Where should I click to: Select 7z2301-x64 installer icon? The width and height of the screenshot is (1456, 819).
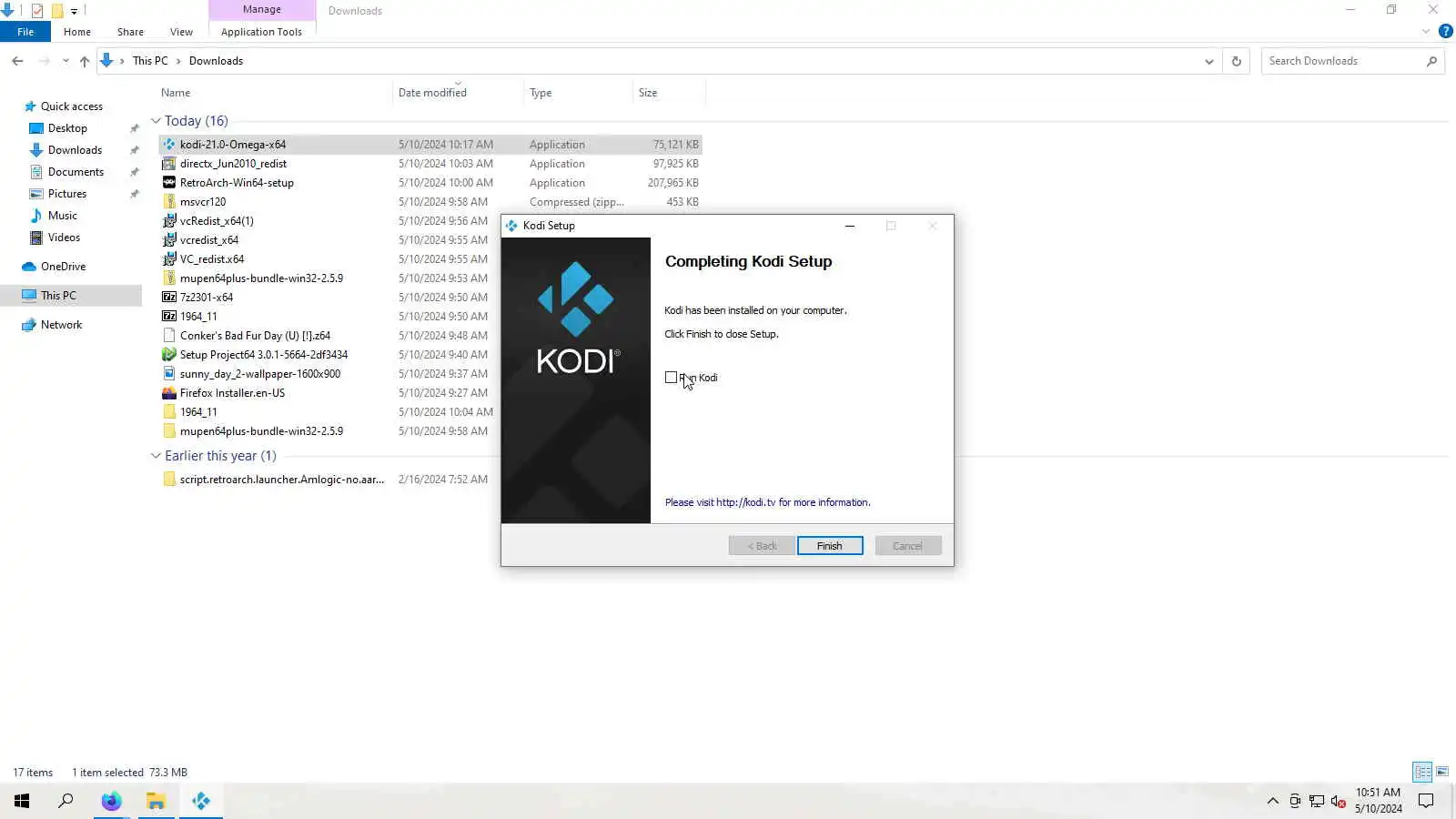(x=169, y=298)
